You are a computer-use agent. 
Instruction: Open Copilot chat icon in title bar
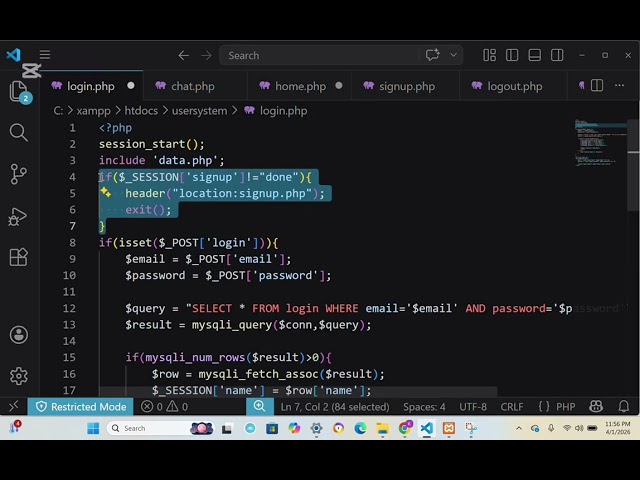[x=432, y=55]
